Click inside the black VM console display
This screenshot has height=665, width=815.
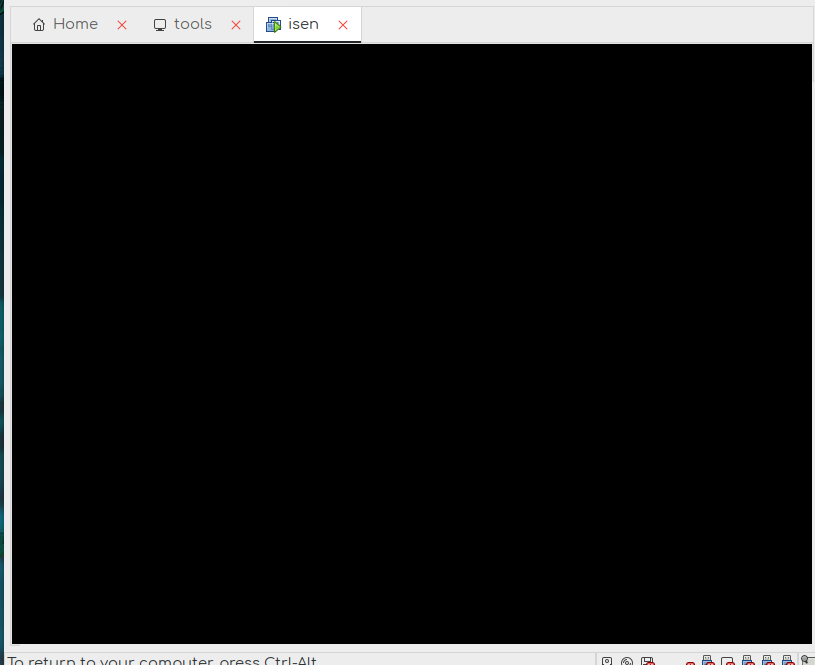tap(411, 343)
